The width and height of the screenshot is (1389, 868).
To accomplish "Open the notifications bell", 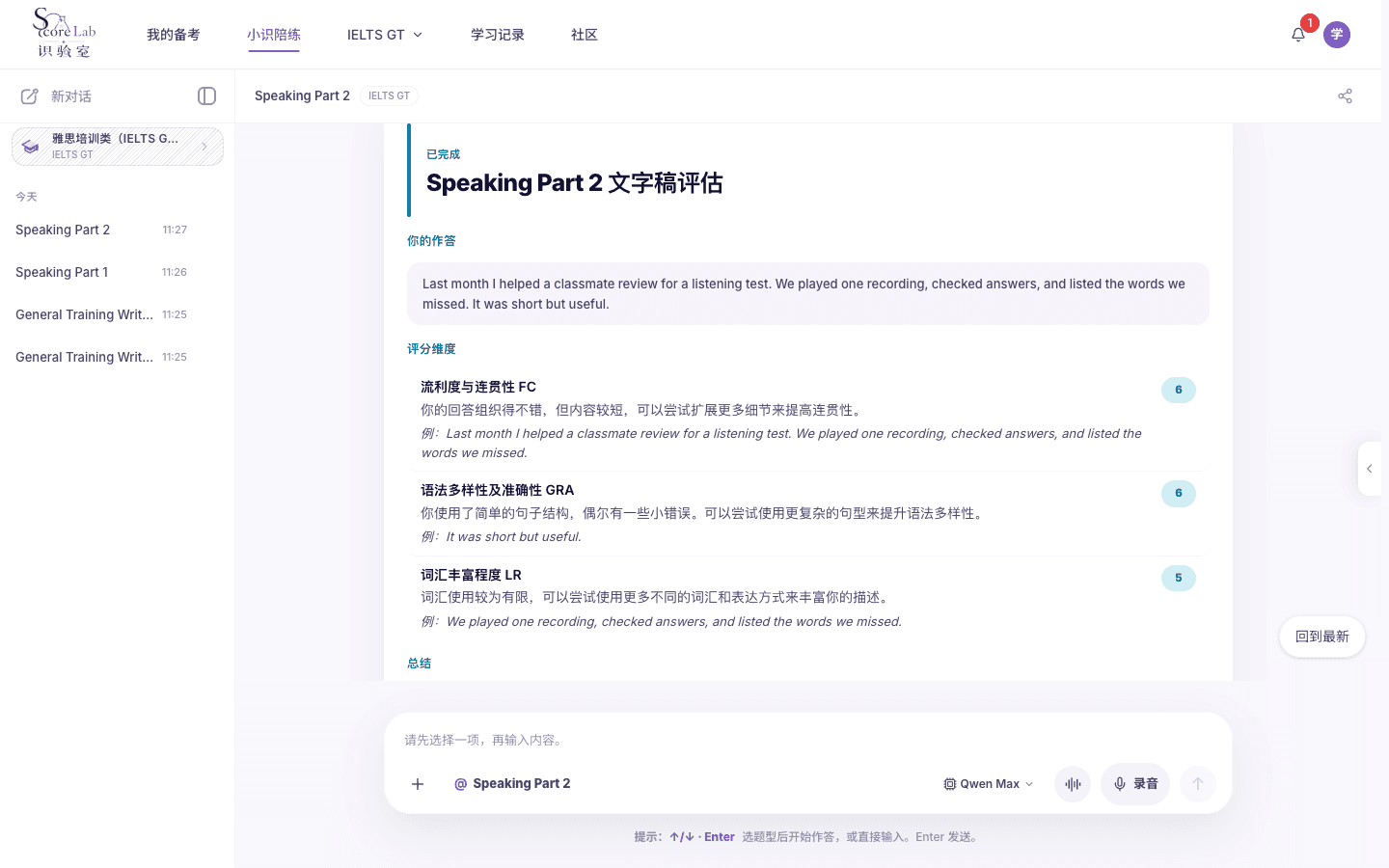I will [x=1298, y=35].
